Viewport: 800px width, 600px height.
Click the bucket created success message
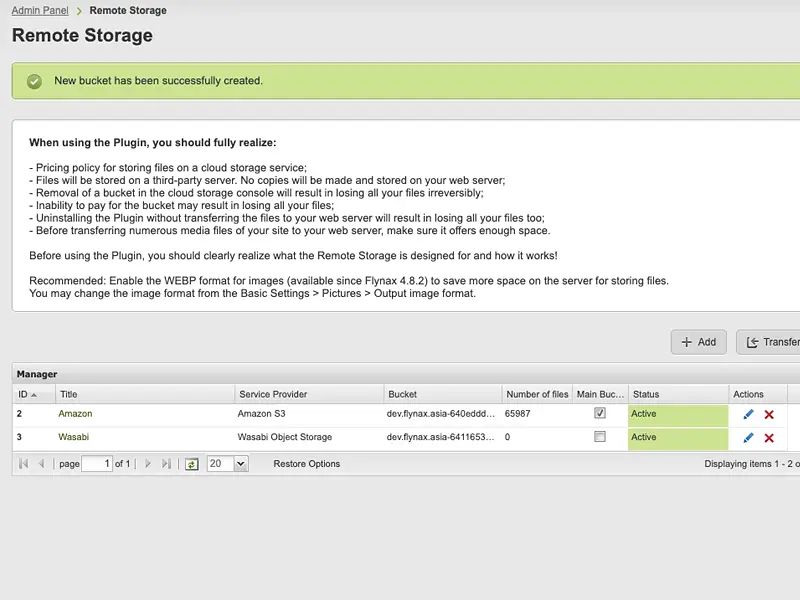pos(158,81)
